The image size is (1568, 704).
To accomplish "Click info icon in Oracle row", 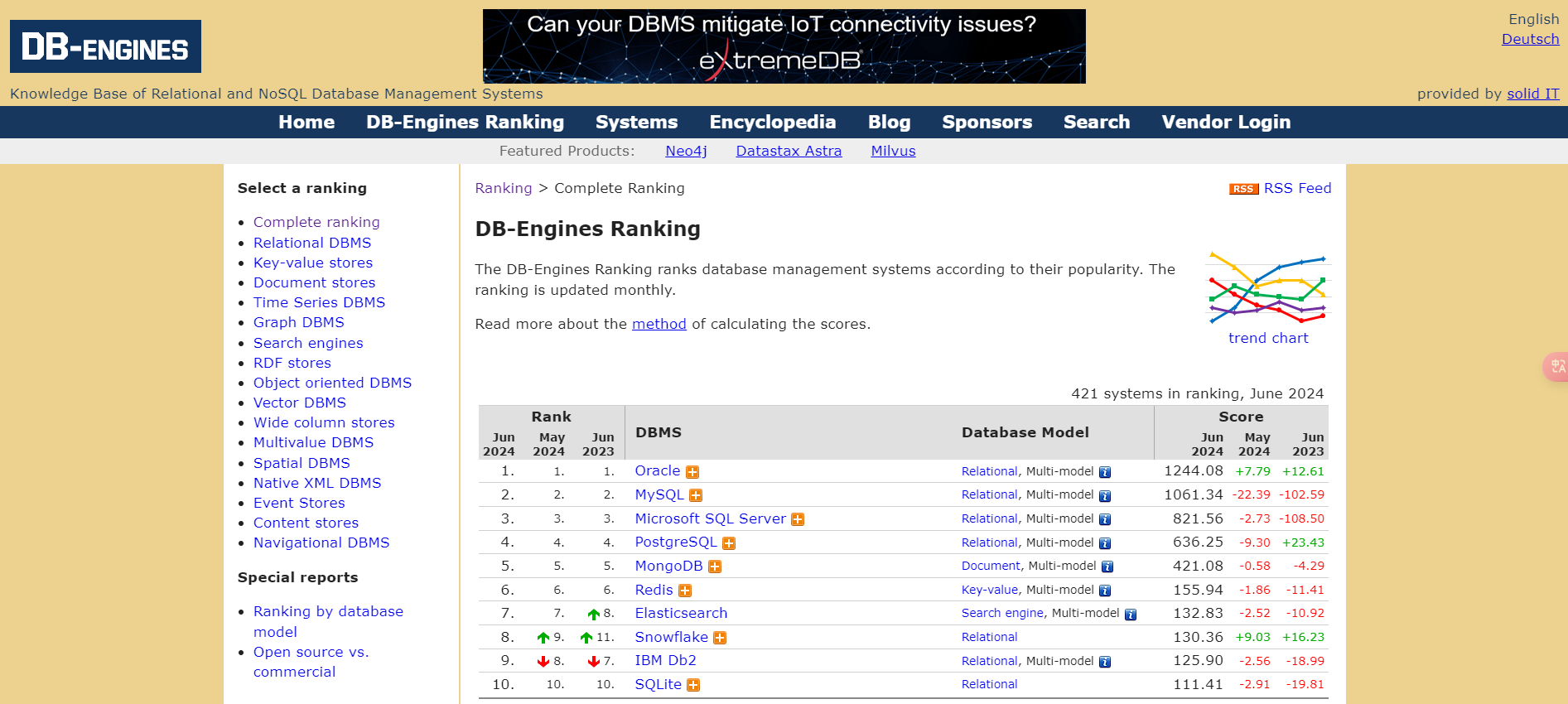I will tap(1105, 472).
